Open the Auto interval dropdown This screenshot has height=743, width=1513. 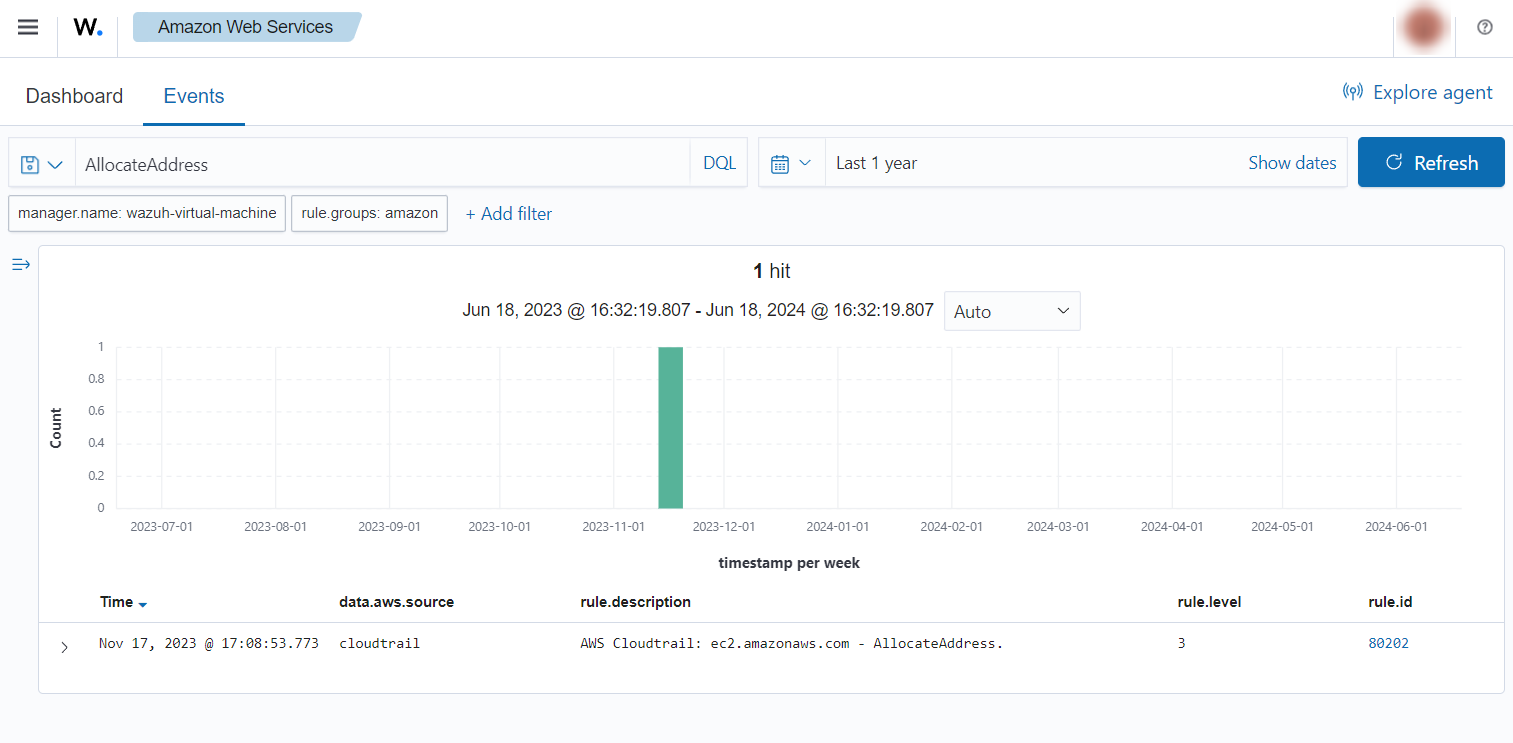pyautogui.click(x=1011, y=311)
